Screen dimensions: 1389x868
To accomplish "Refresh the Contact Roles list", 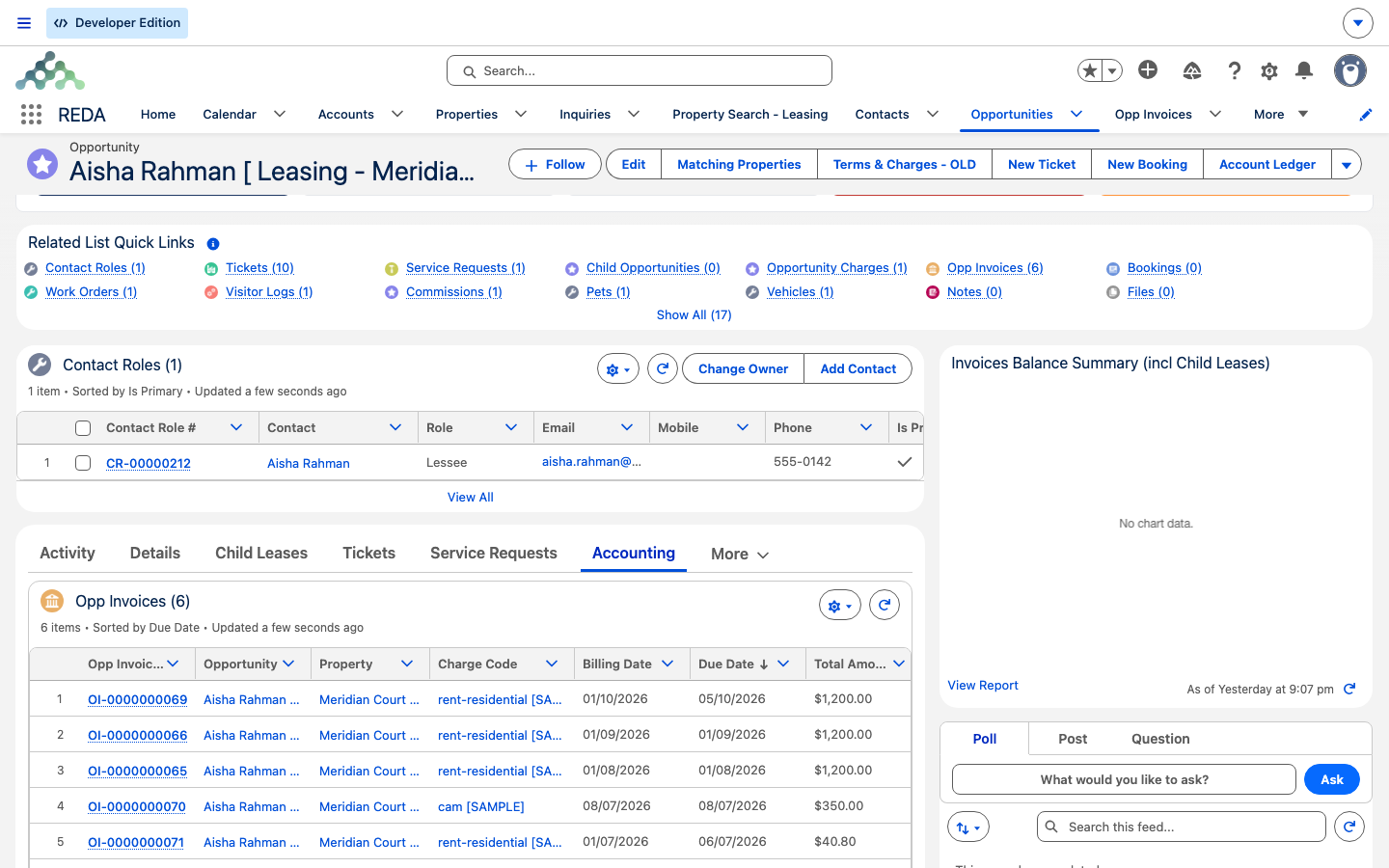I will point(663,368).
